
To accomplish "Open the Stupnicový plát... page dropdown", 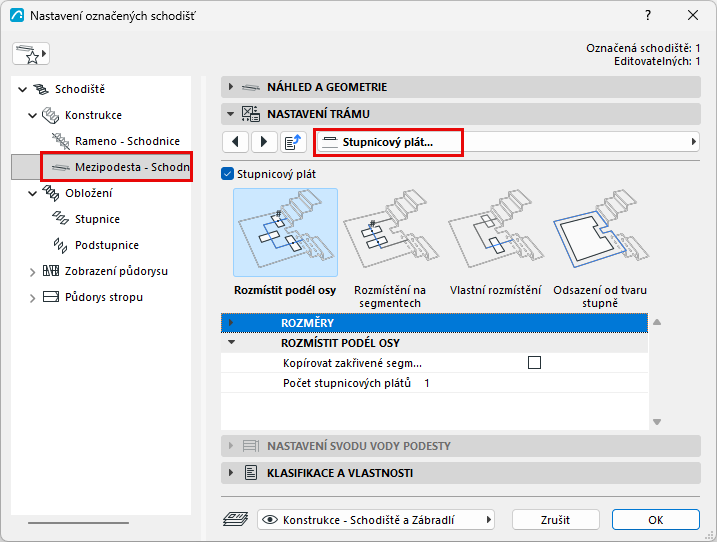I will pyautogui.click(x=507, y=142).
